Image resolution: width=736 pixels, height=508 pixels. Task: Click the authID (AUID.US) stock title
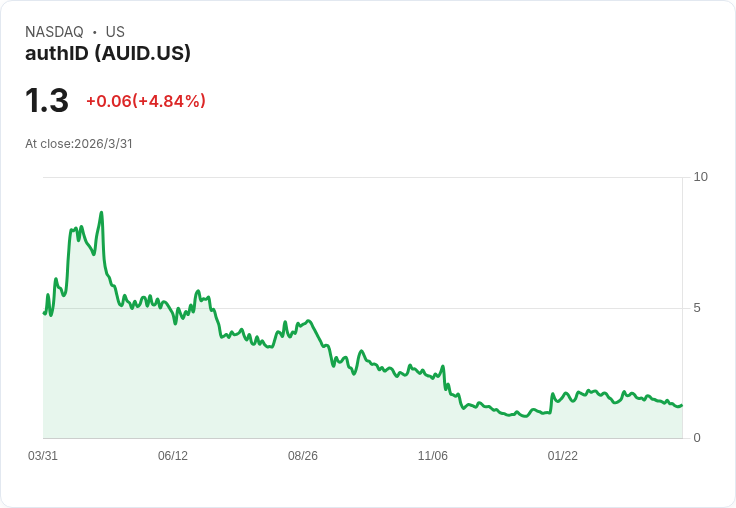(108, 53)
